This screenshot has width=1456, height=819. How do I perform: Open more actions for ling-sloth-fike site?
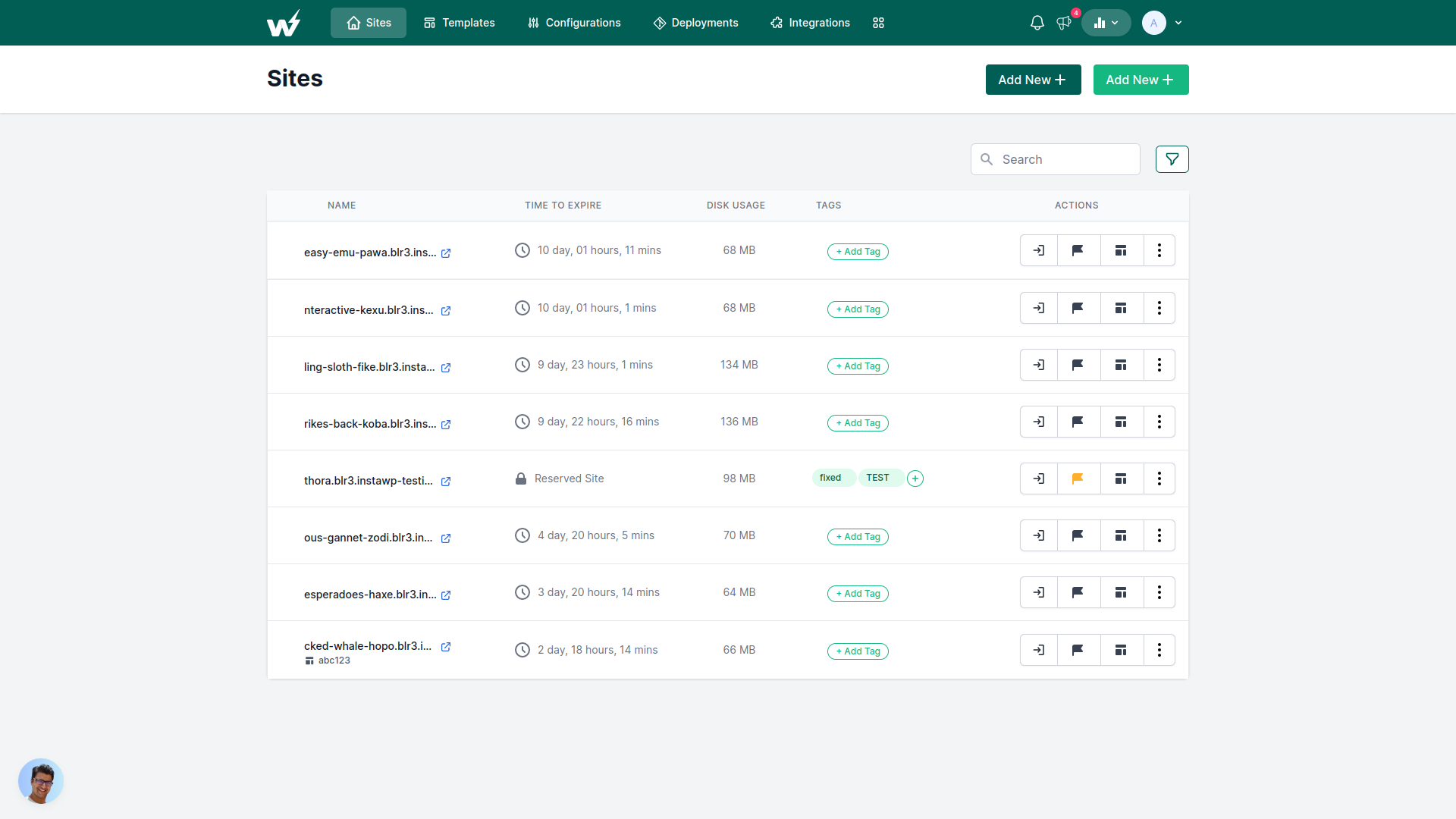[x=1159, y=365]
